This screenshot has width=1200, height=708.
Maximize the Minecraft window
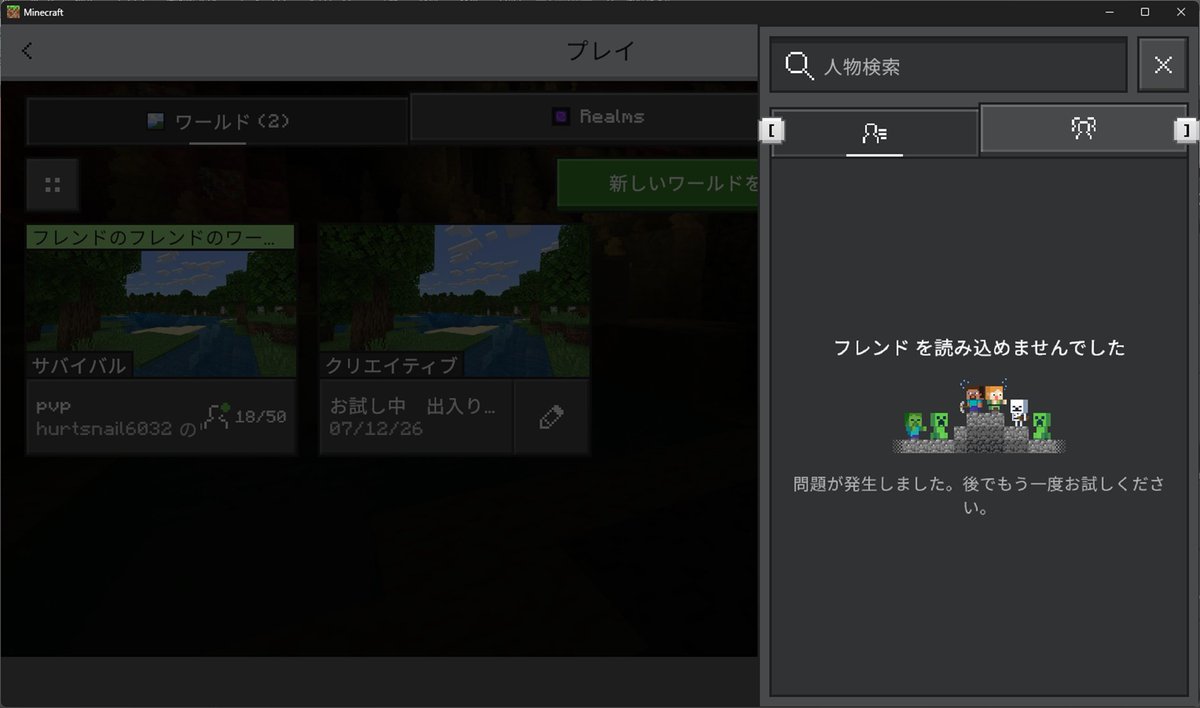1145,11
